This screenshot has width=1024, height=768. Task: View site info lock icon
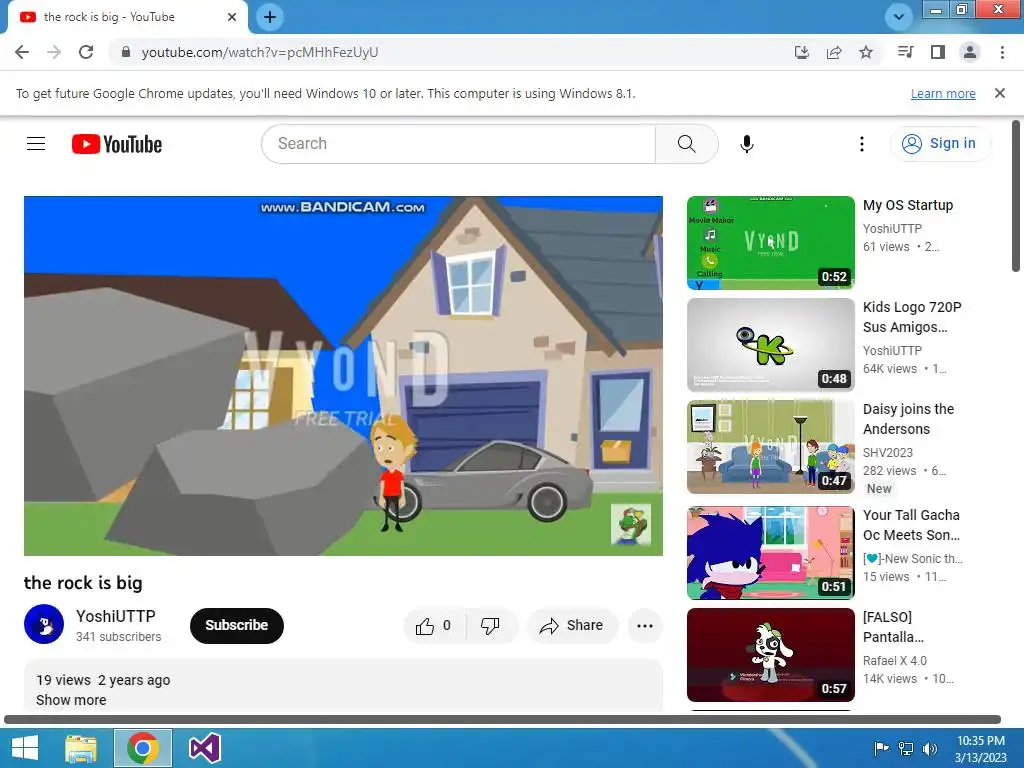(x=127, y=52)
